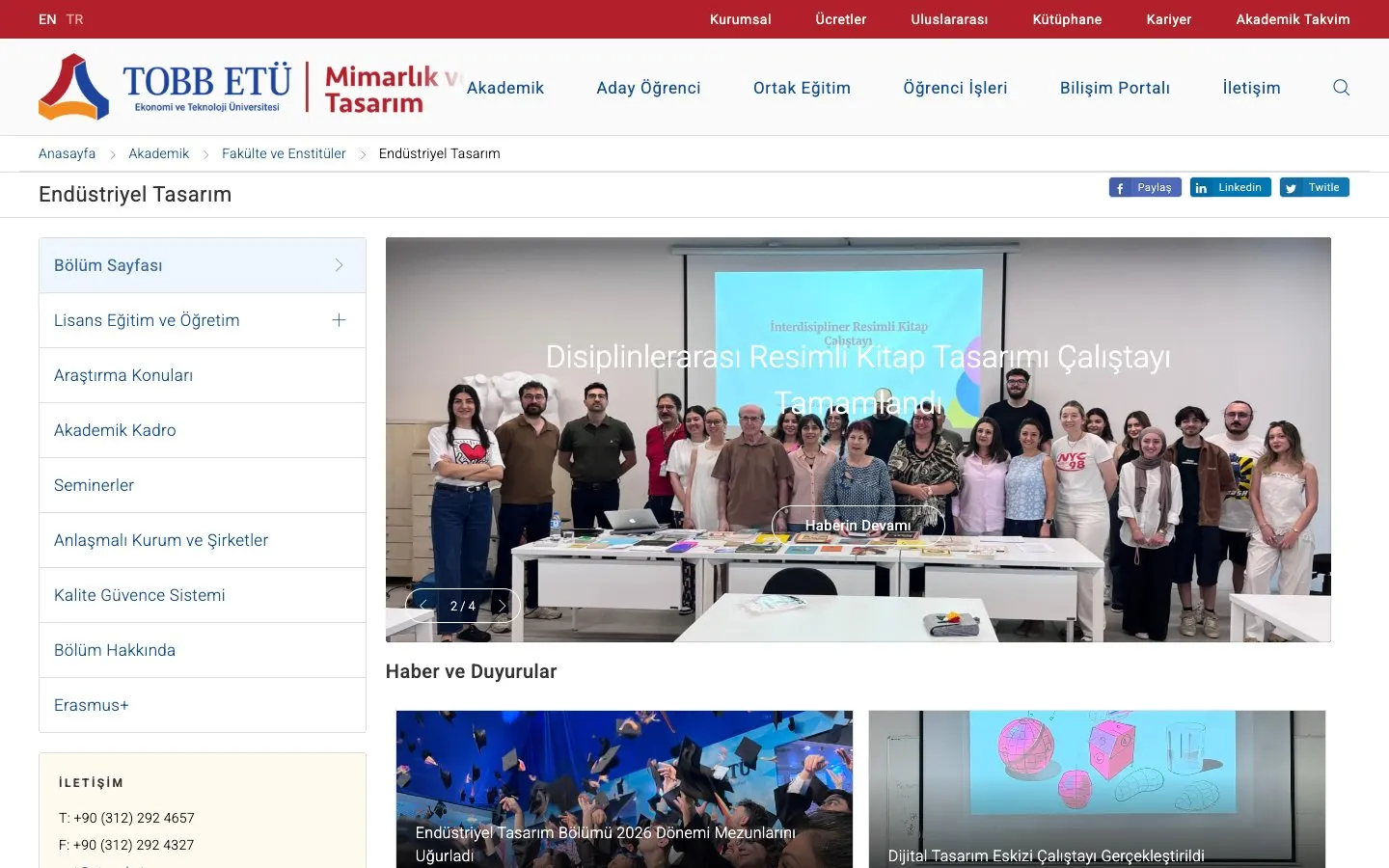Open Seminerler sidebar item
The height and width of the screenshot is (868, 1389).
203,485
